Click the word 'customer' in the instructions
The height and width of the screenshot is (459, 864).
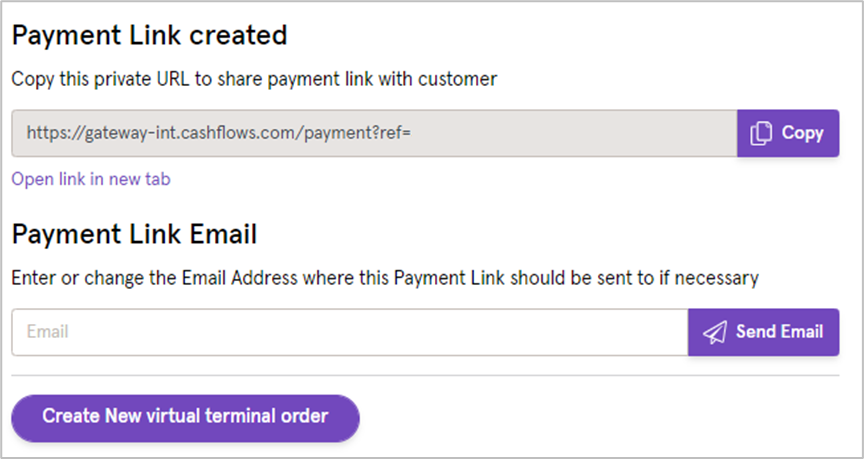coord(457,79)
